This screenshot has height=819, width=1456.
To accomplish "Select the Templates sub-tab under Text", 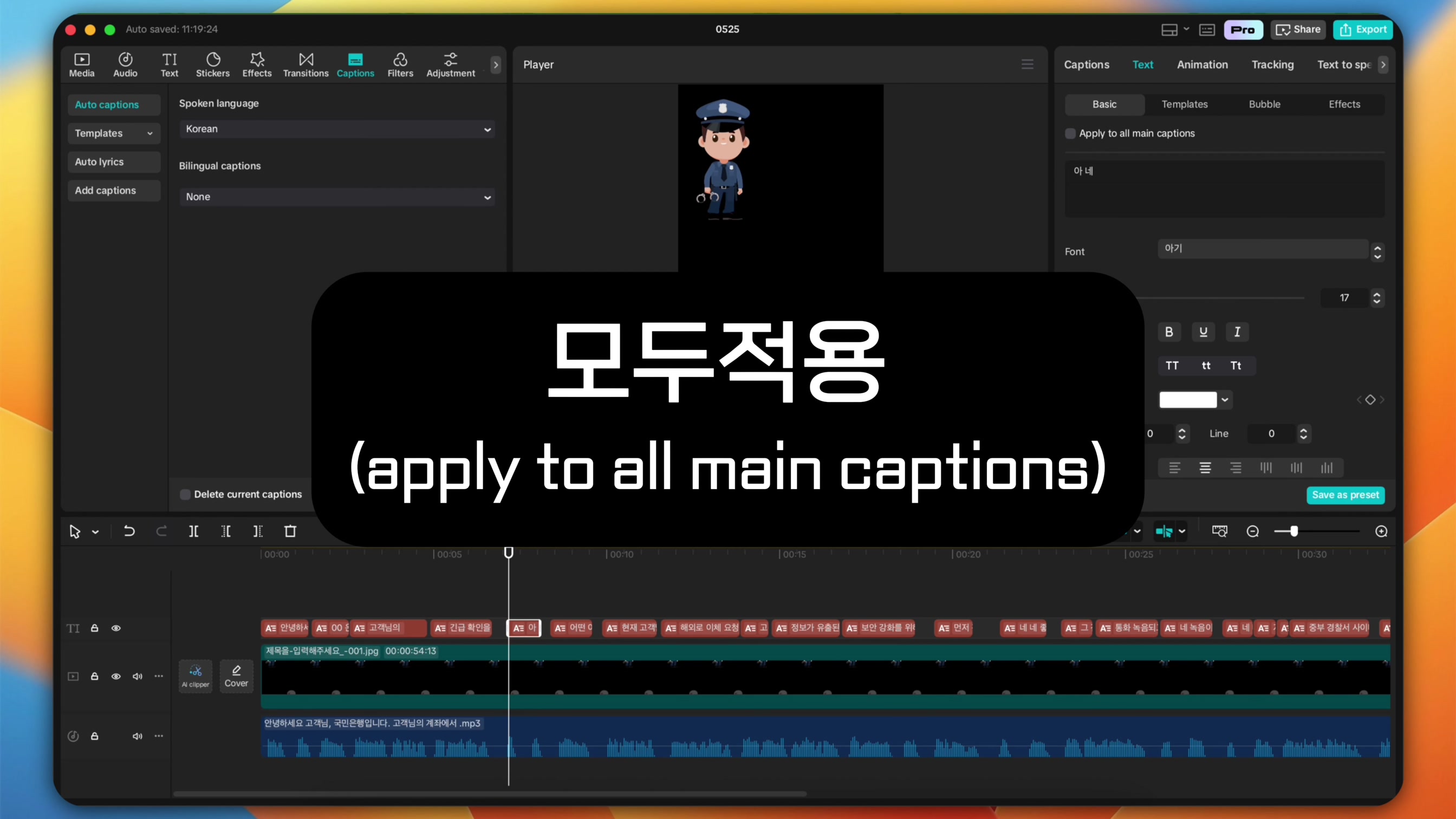I will pyautogui.click(x=1184, y=104).
